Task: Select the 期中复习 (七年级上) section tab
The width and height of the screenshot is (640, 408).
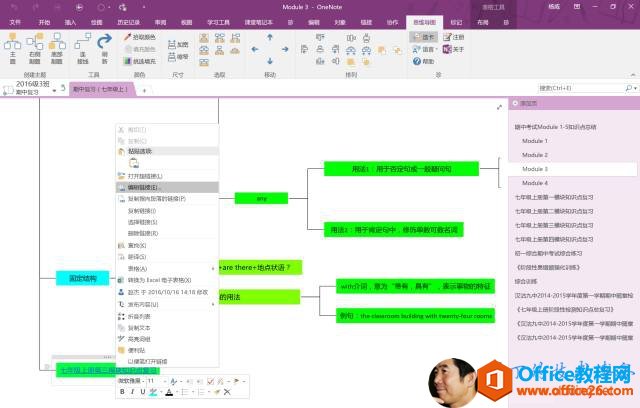Action: 102,89
